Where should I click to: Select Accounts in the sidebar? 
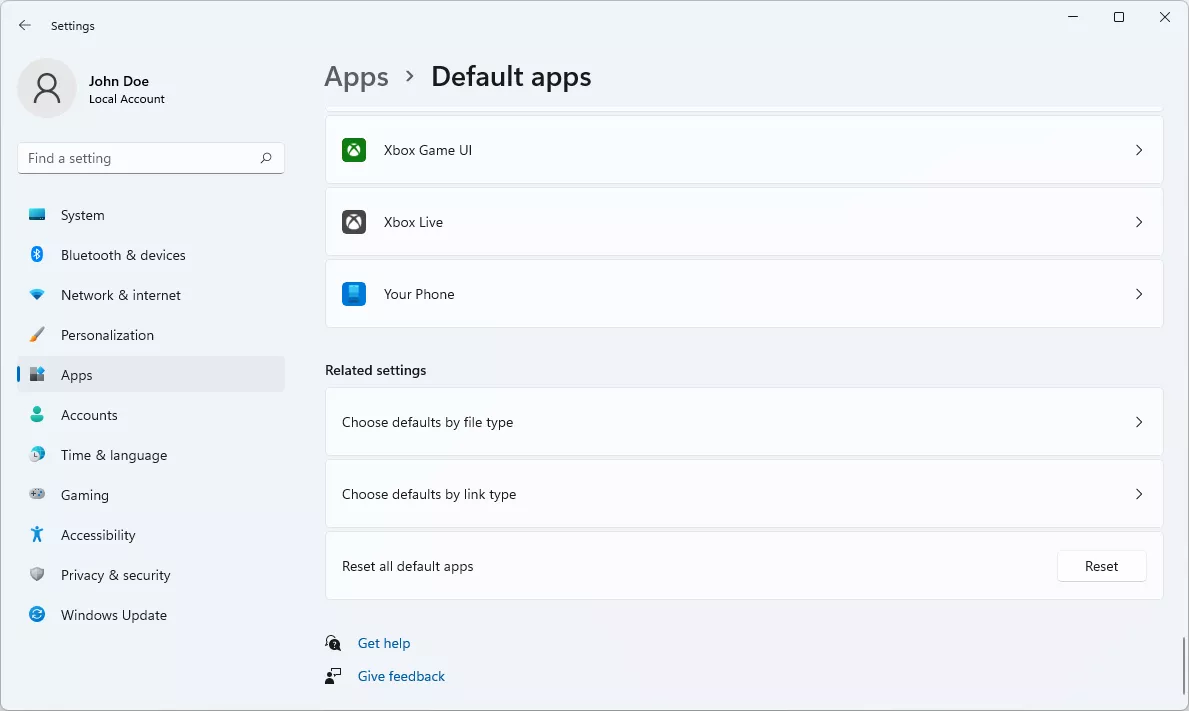click(x=151, y=415)
